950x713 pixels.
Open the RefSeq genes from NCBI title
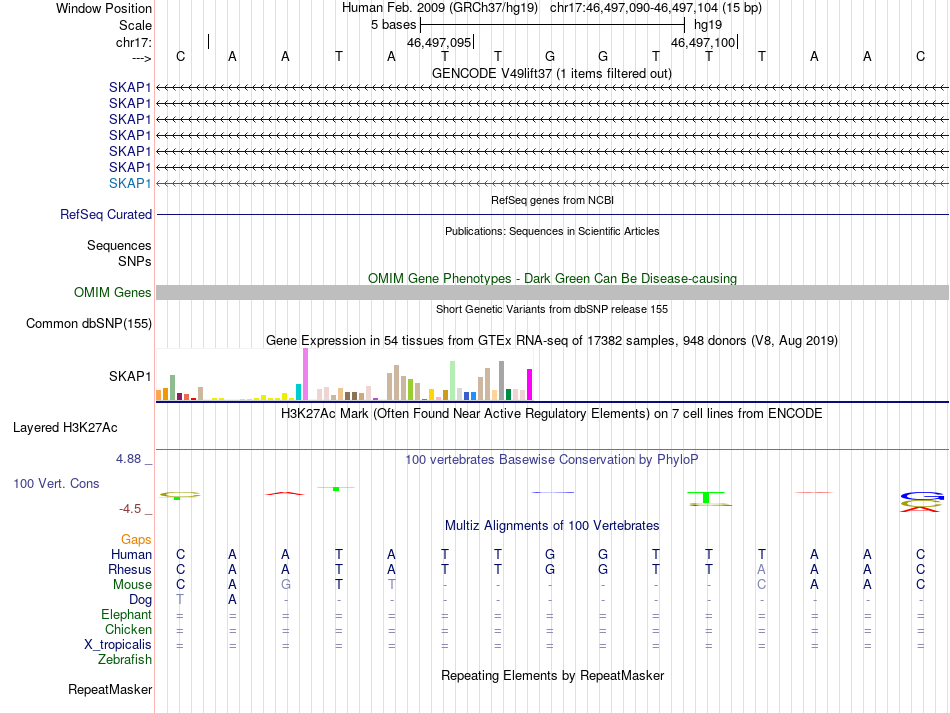pyautogui.click(x=552, y=200)
